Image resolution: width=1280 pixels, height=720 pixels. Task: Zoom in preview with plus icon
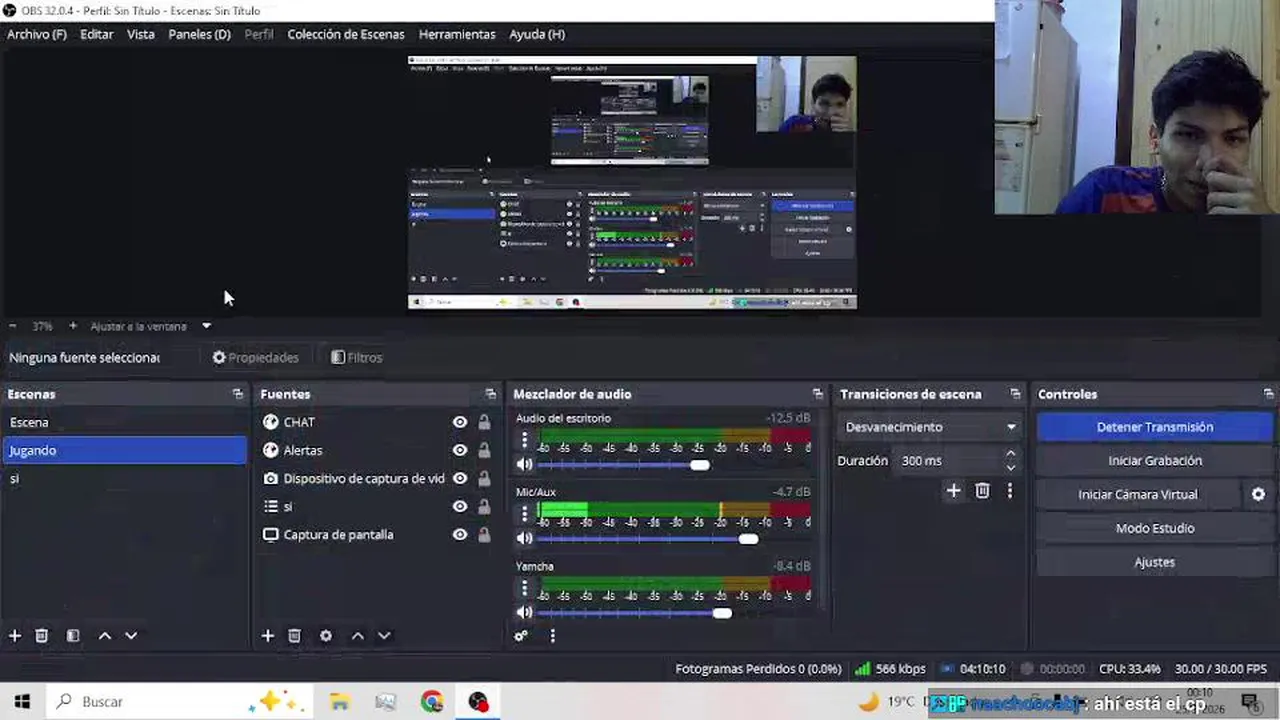click(x=73, y=326)
